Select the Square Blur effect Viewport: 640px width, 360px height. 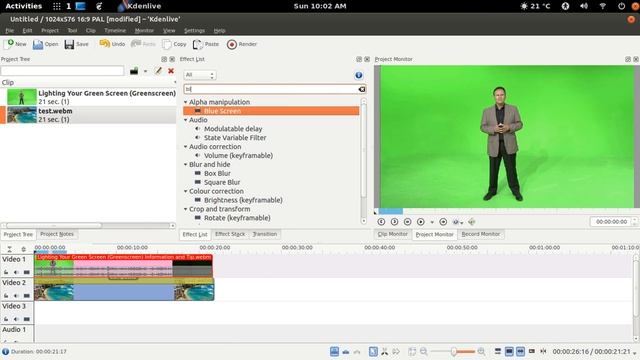(222, 182)
